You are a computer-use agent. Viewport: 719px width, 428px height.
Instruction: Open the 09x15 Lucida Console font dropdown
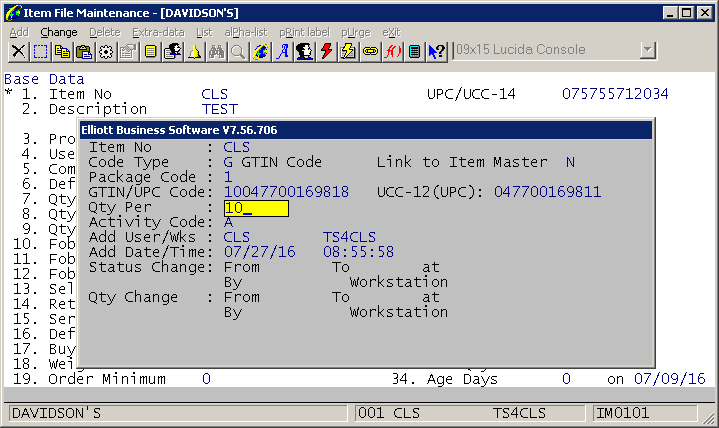click(x=647, y=50)
